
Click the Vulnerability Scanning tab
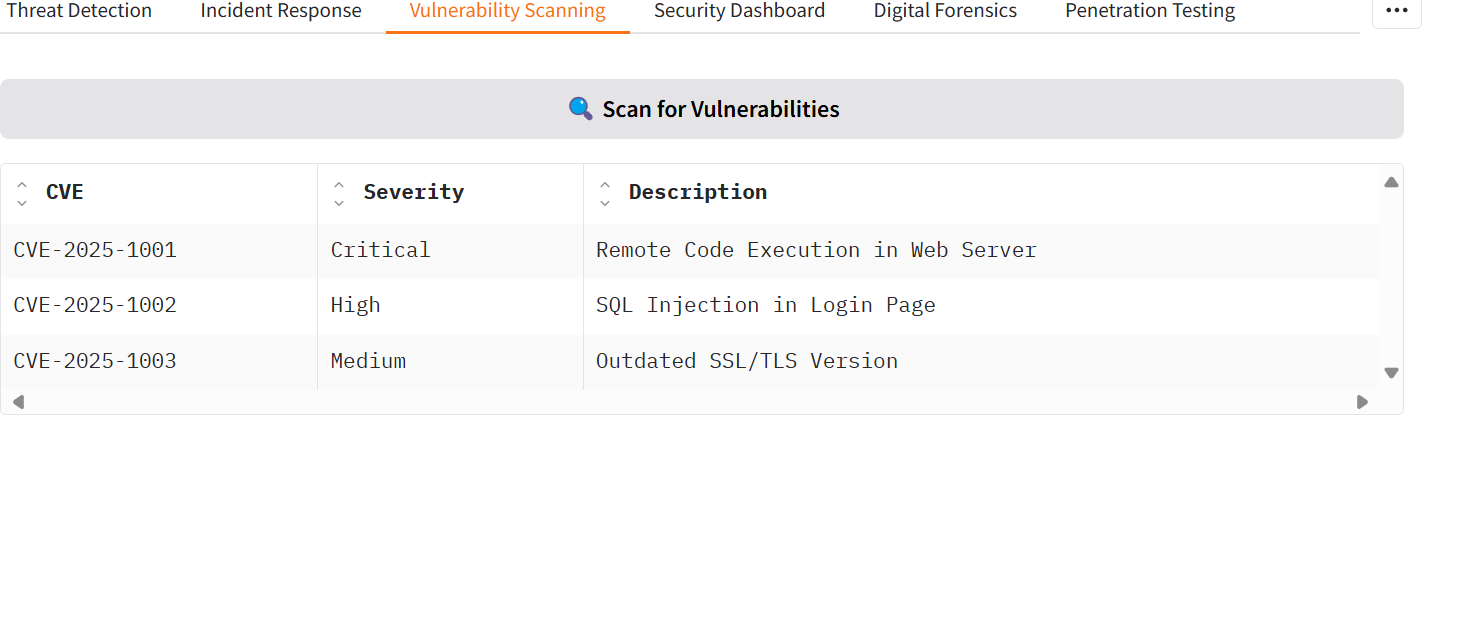[x=507, y=11]
